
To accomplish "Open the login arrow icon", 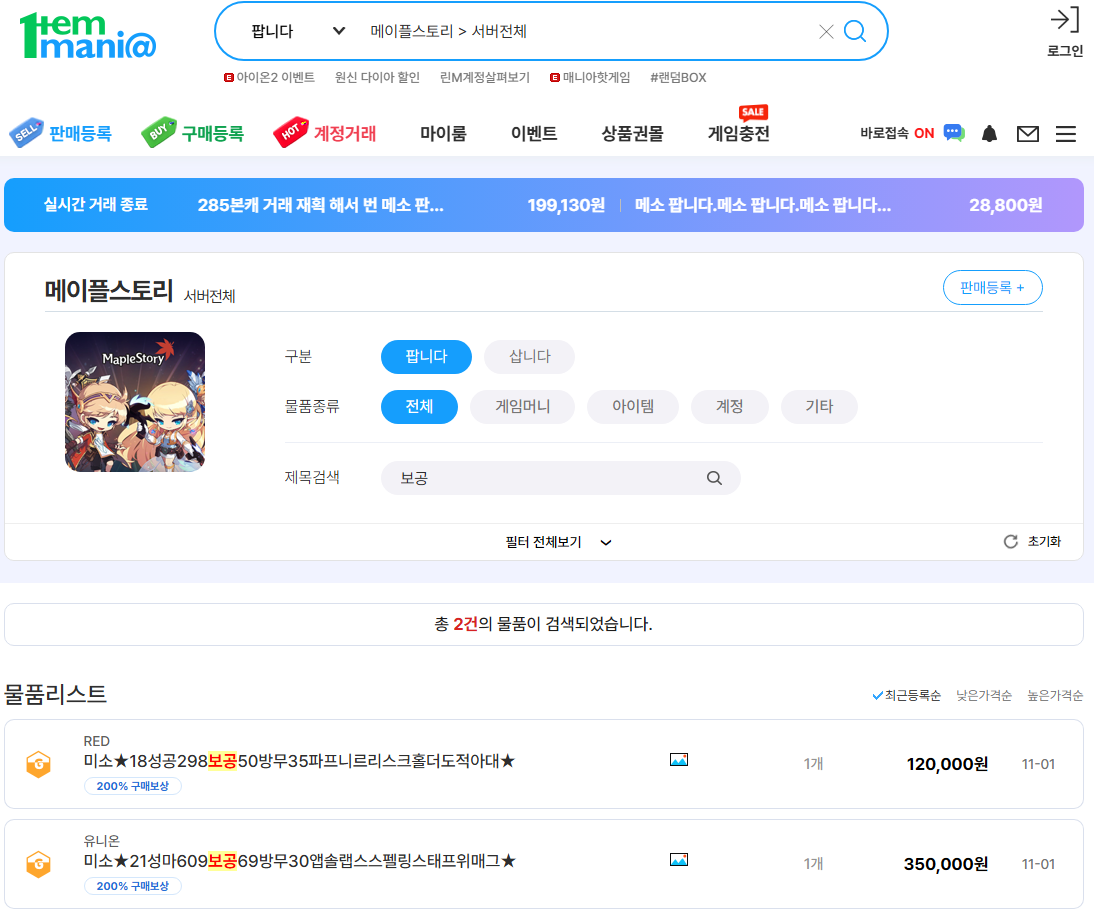I will coord(1065,20).
